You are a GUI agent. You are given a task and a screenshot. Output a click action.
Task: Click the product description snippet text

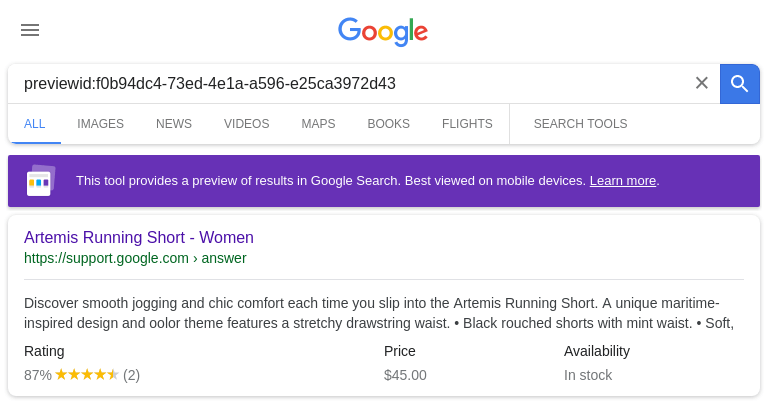tap(379, 313)
